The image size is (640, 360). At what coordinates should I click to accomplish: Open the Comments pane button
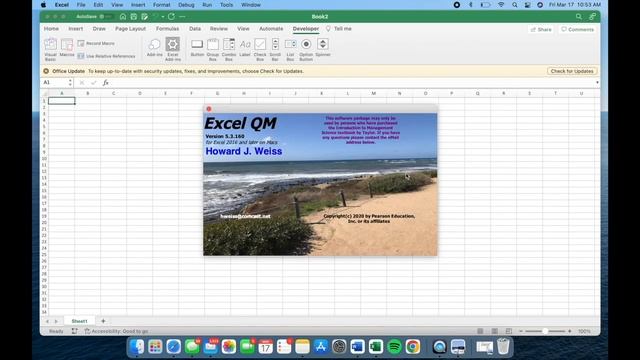(577, 29)
